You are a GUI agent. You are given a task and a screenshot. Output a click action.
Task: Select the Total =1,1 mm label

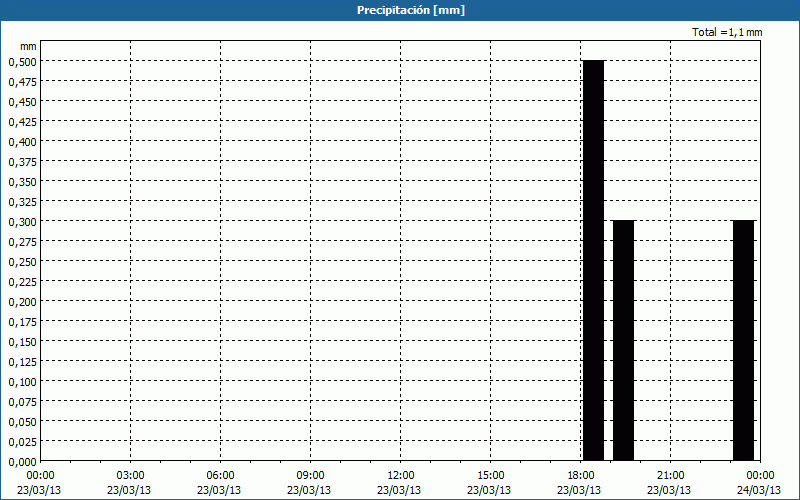pos(727,32)
